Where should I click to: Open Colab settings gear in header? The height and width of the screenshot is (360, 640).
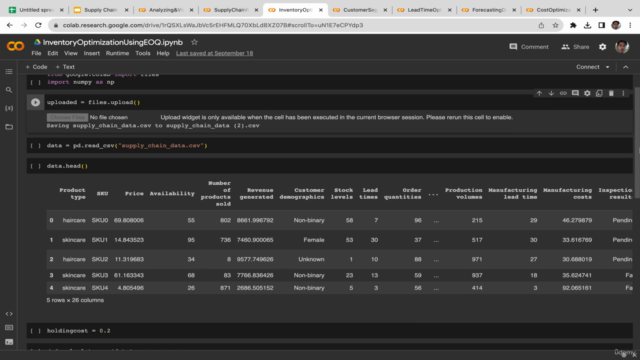(x=602, y=47)
